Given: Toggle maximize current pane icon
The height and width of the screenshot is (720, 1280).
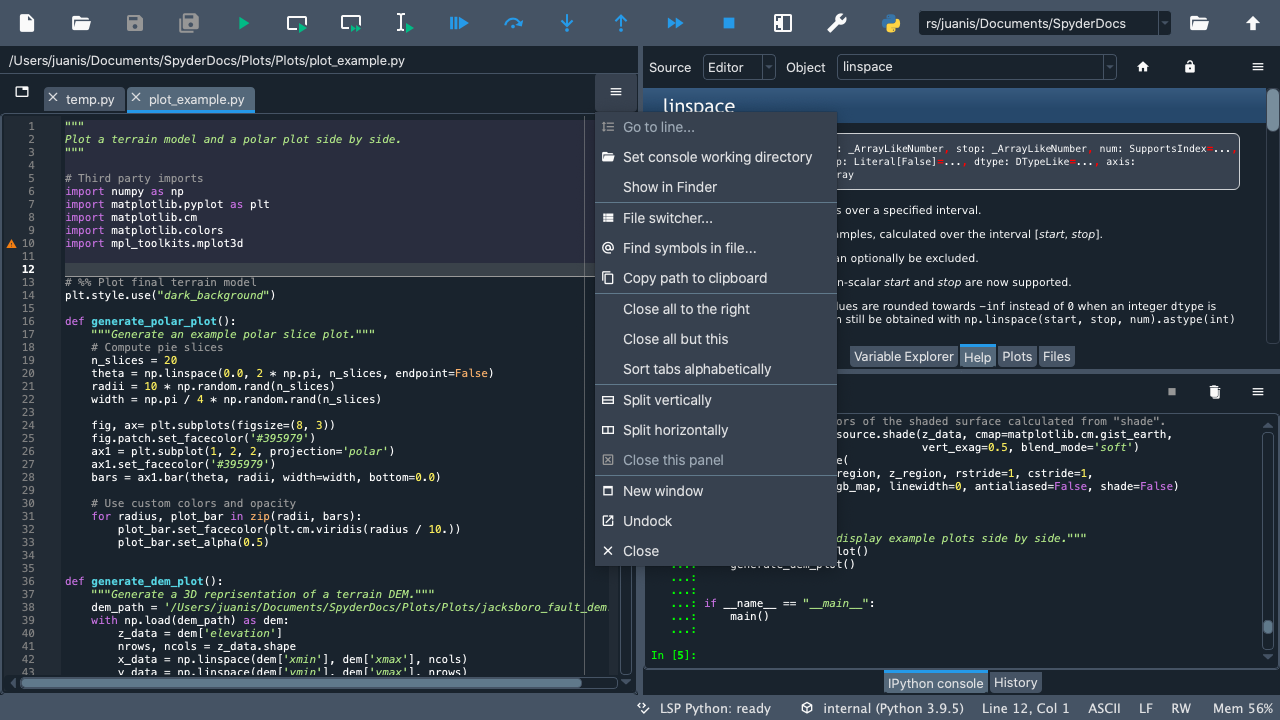Looking at the screenshot, I should click(x=783, y=23).
